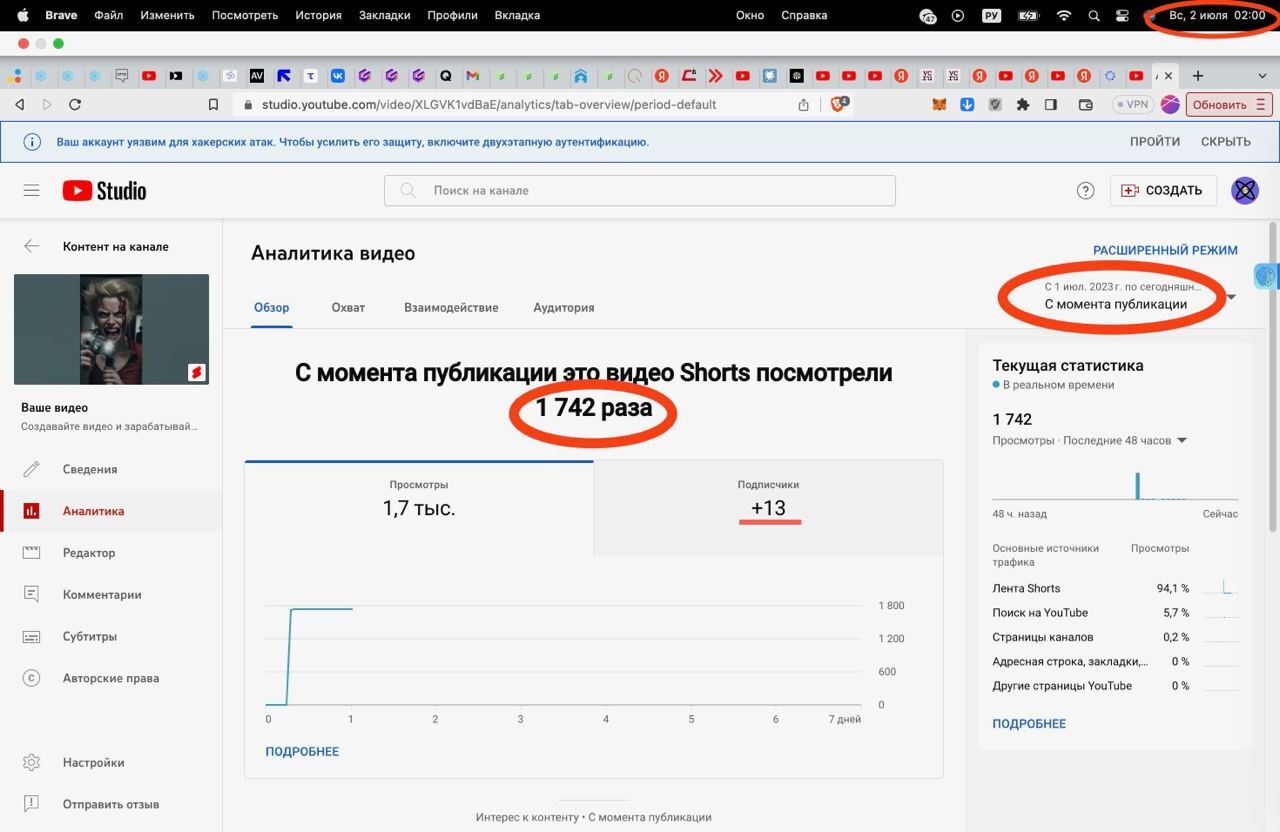The width and height of the screenshot is (1280, 832).
Task: Open the account avatar menu
Action: (1244, 190)
